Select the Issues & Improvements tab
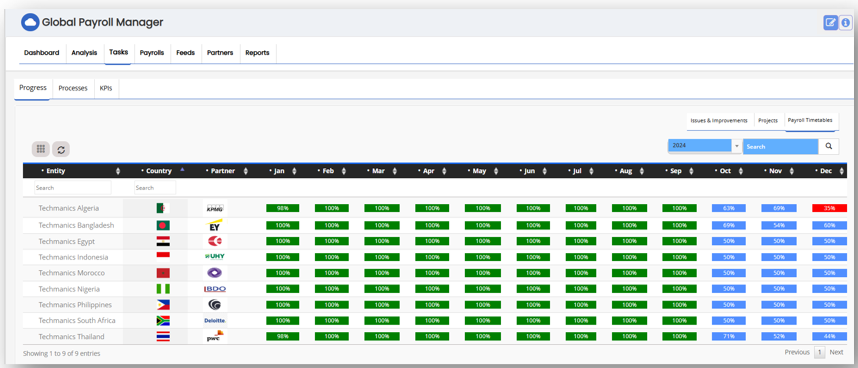Viewport: 858px width, 368px height. pos(718,121)
